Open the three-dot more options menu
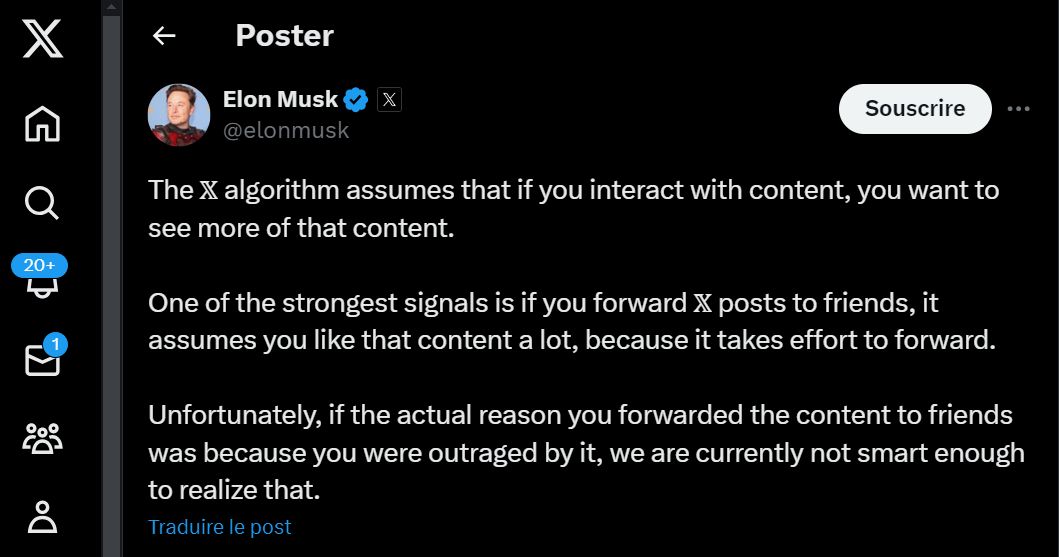This screenshot has height=557, width=1059. (x=1018, y=109)
